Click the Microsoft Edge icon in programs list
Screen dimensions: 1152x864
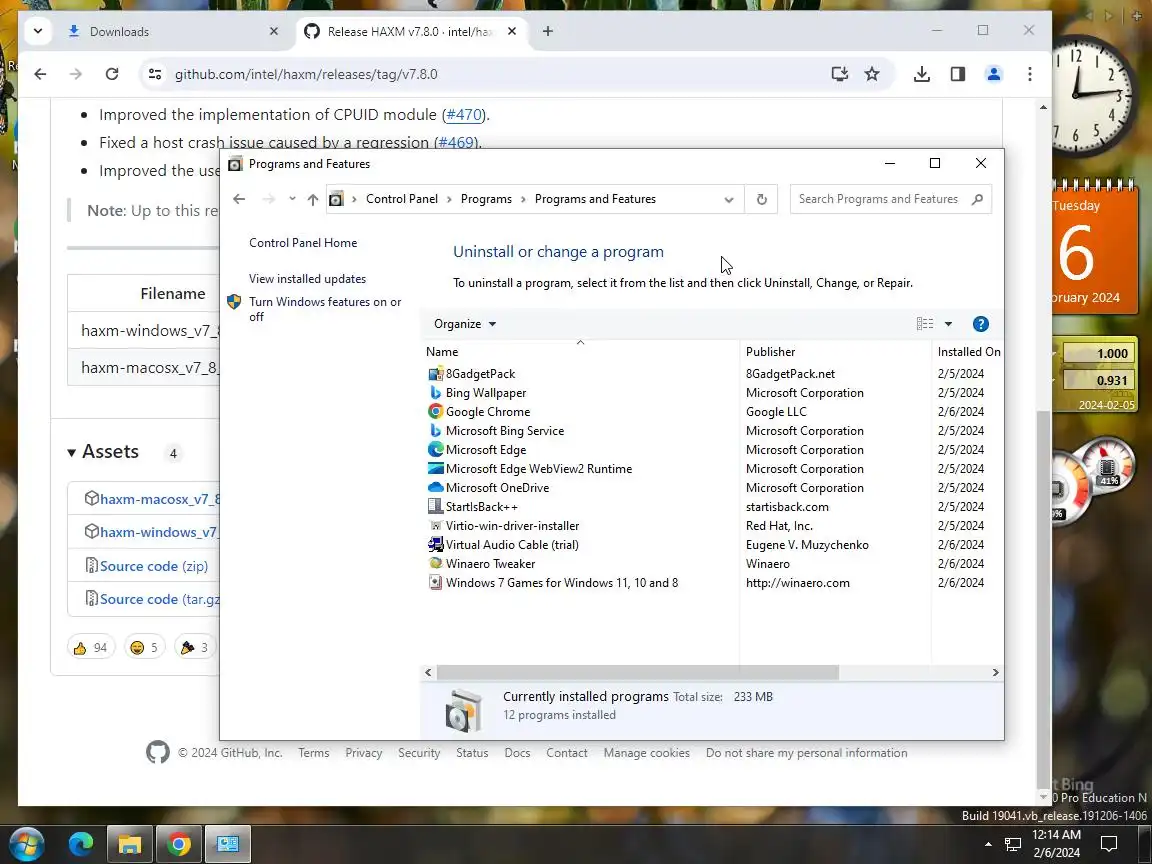[x=435, y=450]
